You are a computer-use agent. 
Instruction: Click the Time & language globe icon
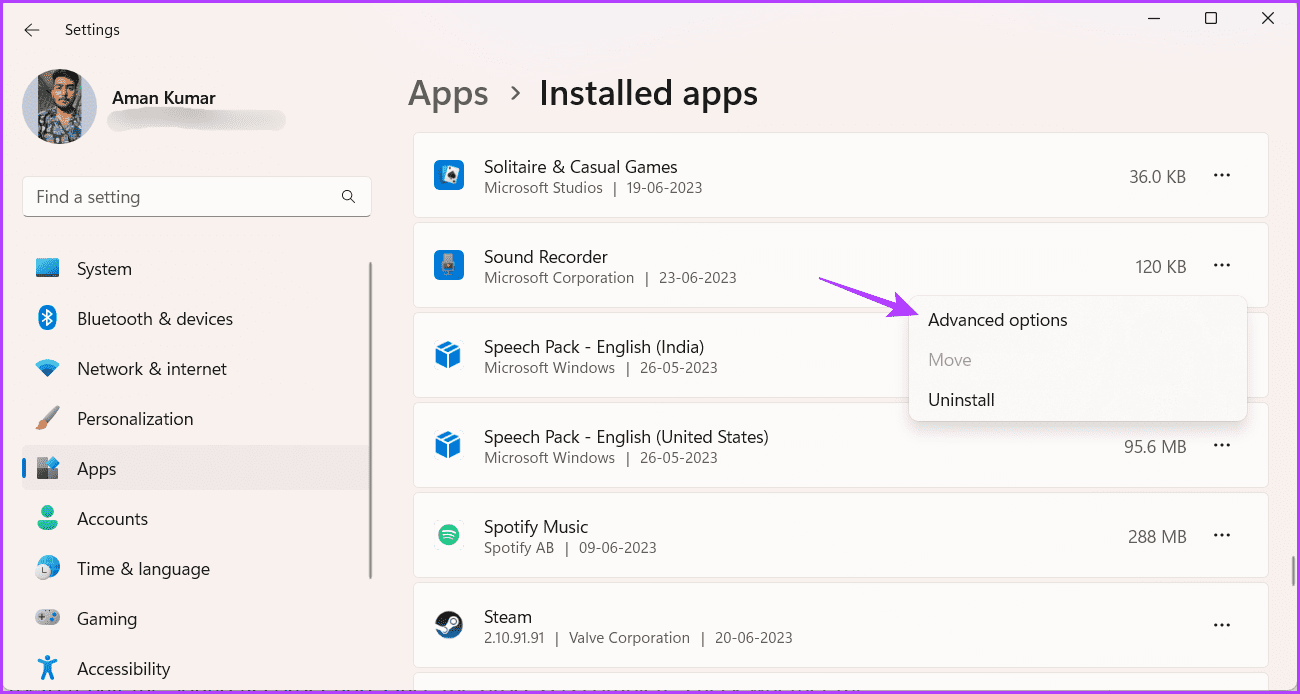(x=47, y=568)
